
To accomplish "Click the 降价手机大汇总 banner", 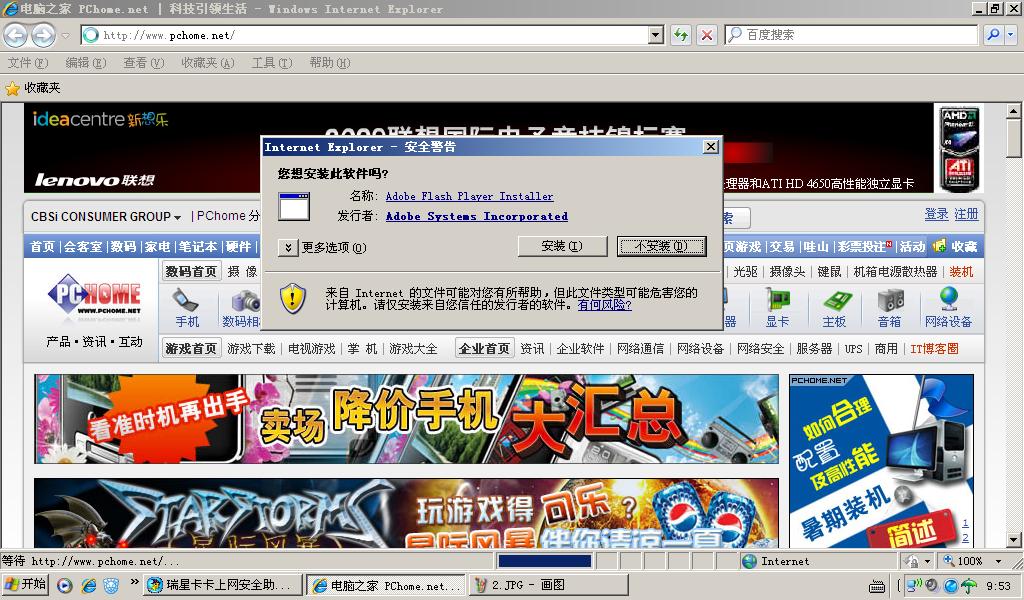I will click(406, 418).
